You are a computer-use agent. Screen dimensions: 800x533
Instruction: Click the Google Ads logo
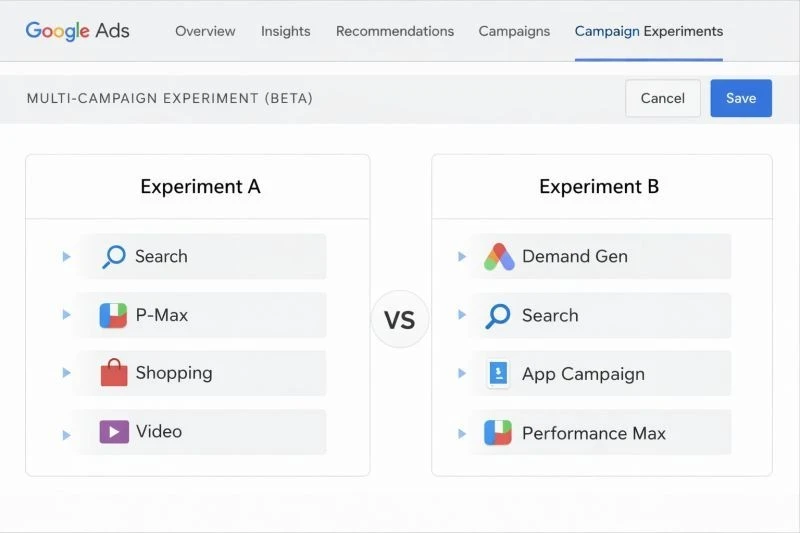click(x=78, y=31)
